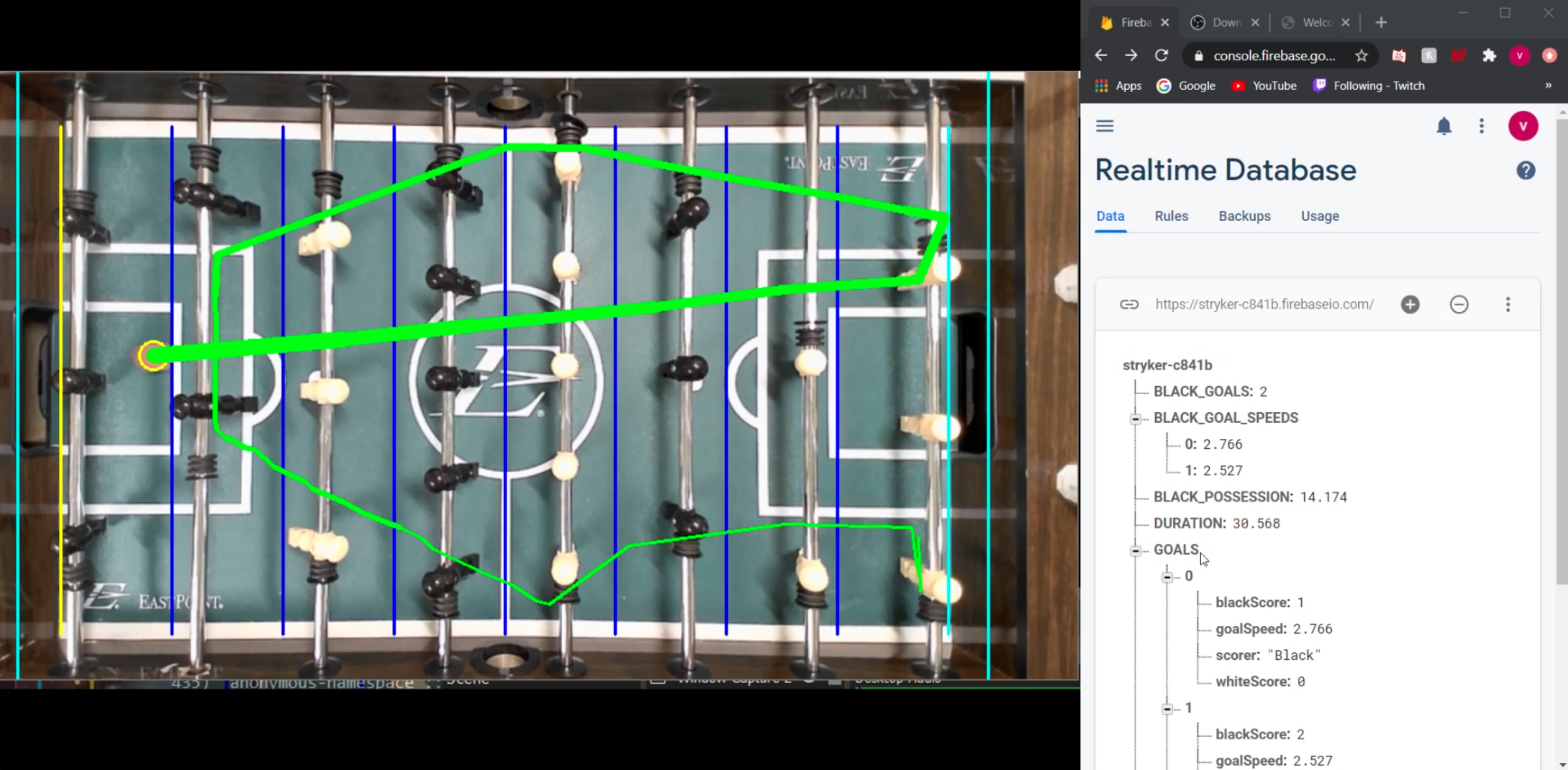This screenshot has width=1568, height=770.
Task: Open the Chrome extensions puzzle icon
Action: (x=1489, y=56)
